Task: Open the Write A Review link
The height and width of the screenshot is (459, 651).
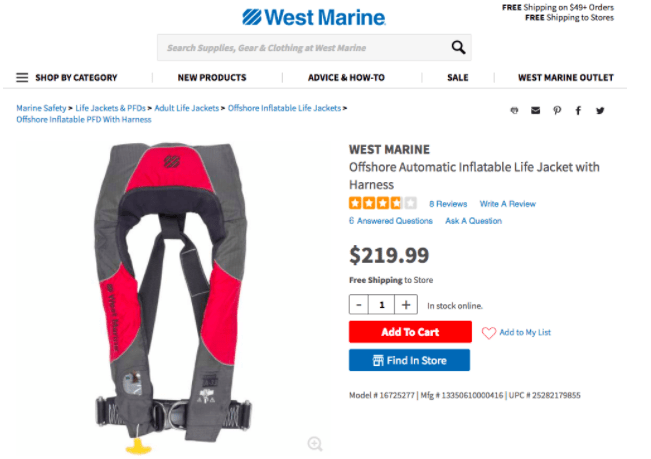Action: tap(507, 204)
